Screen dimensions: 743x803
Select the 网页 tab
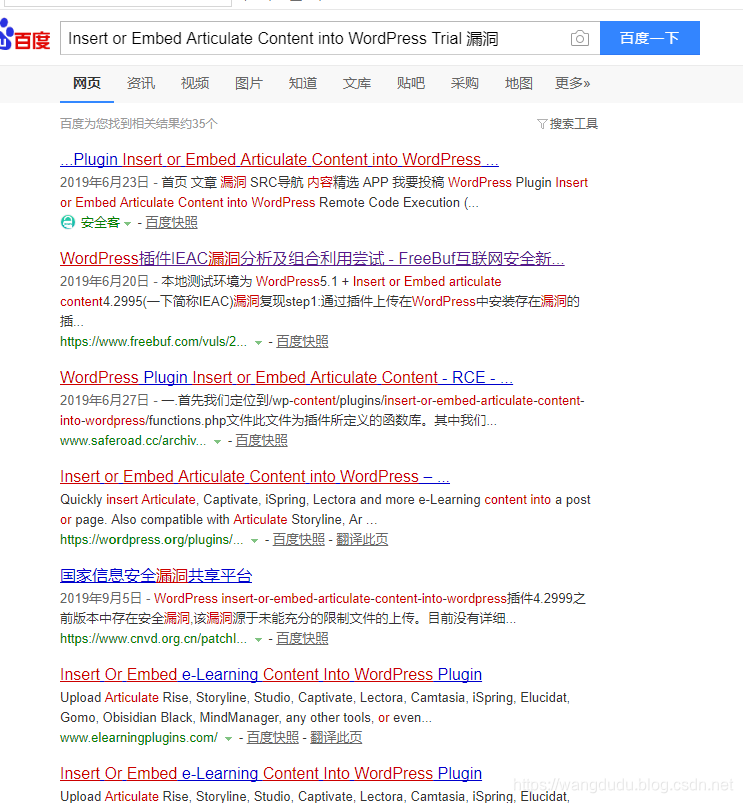coord(87,83)
